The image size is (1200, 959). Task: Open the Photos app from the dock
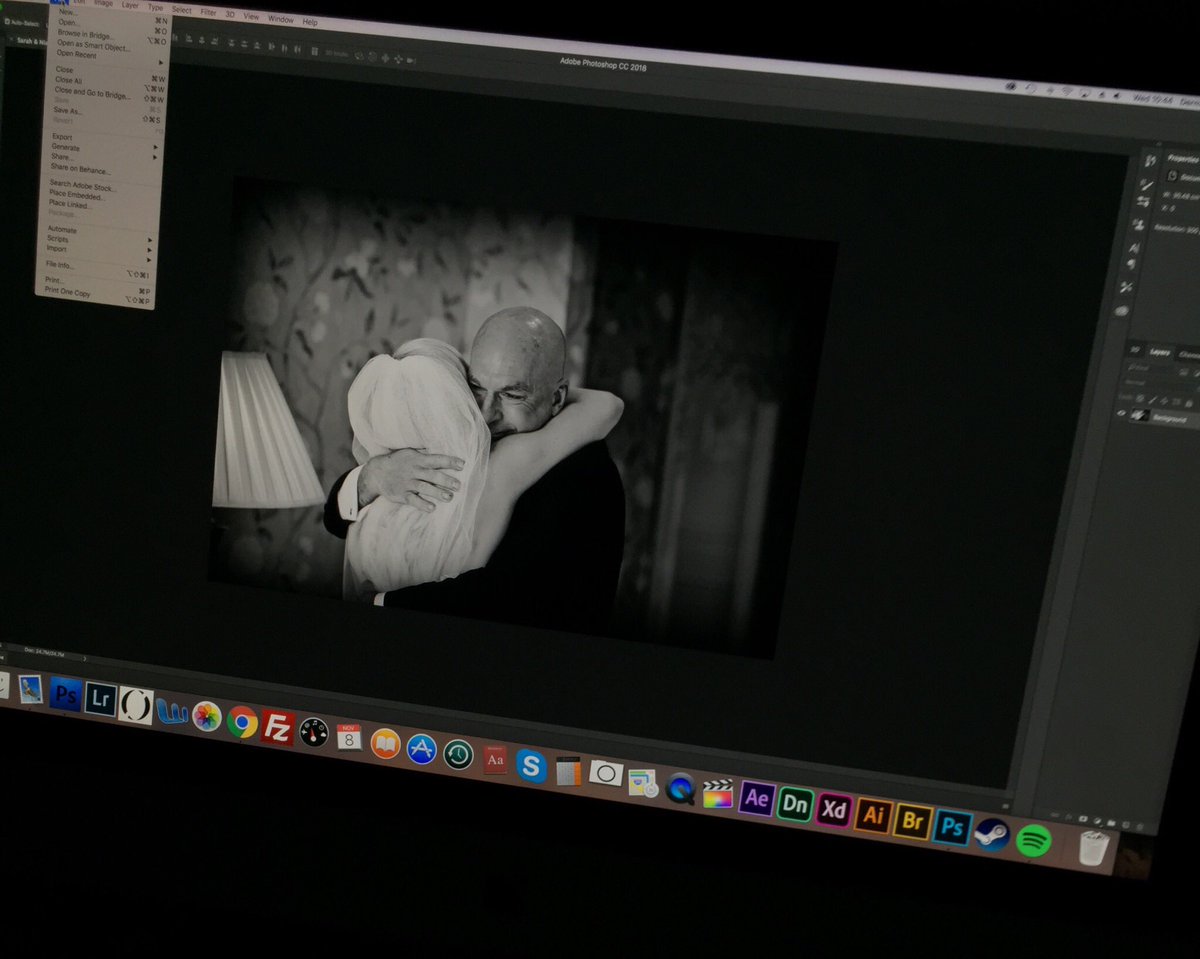(x=207, y=715)
